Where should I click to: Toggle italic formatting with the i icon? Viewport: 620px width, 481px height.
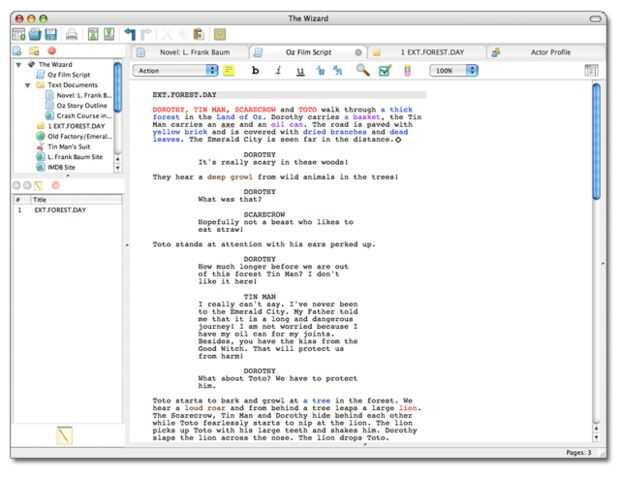278,71
